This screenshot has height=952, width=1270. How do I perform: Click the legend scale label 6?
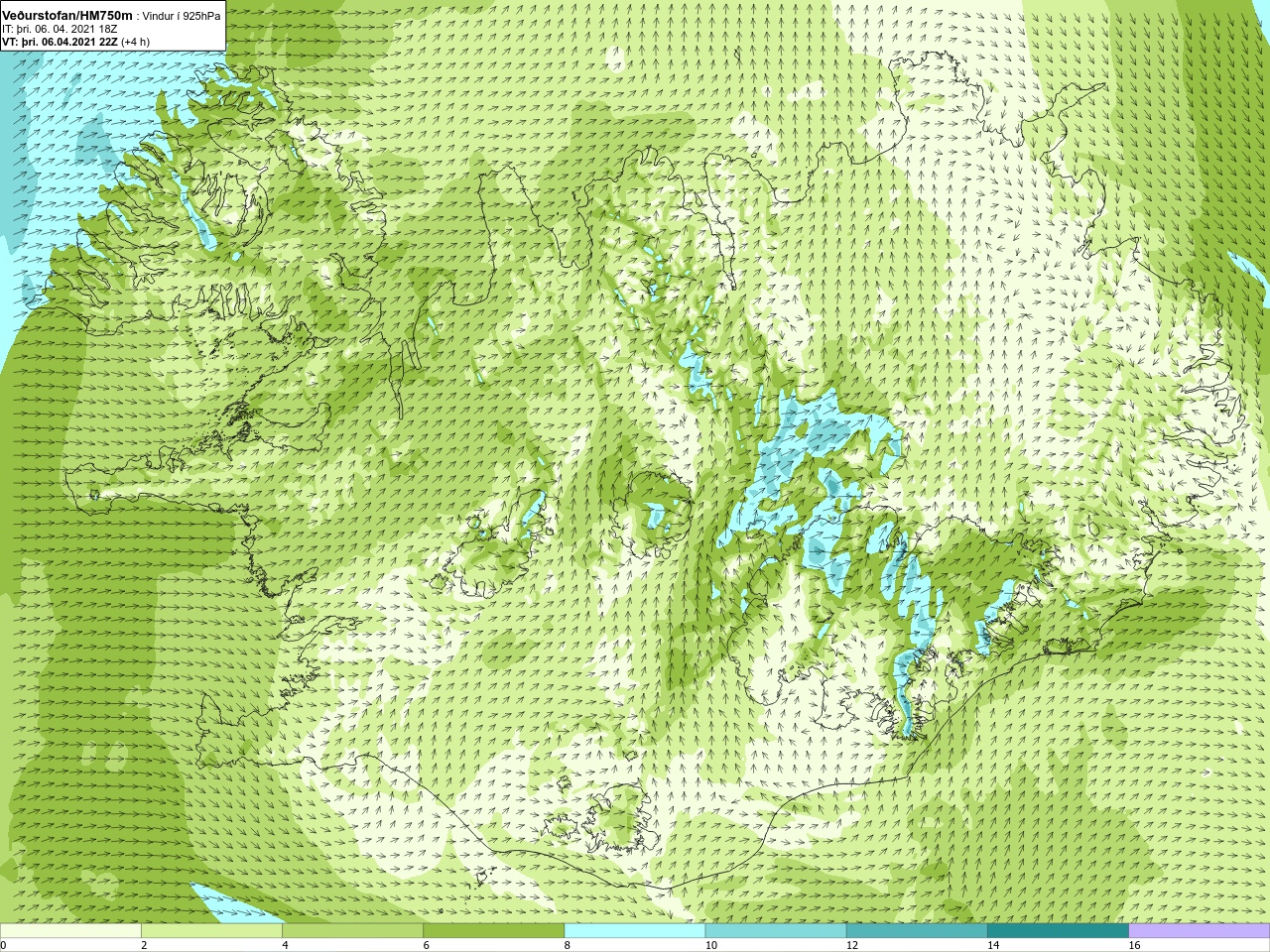(427, 945)
